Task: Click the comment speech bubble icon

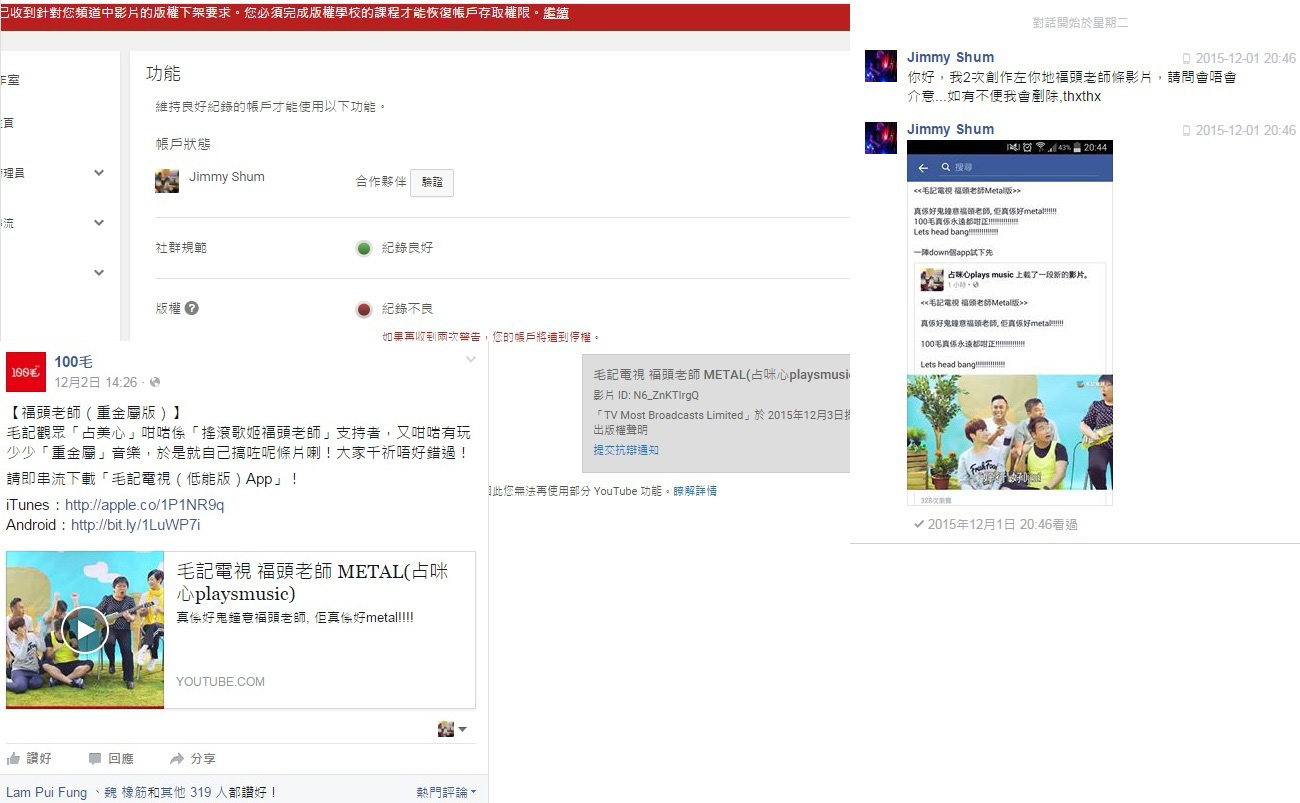Action: pyautogui.click(x=95, y=758)
